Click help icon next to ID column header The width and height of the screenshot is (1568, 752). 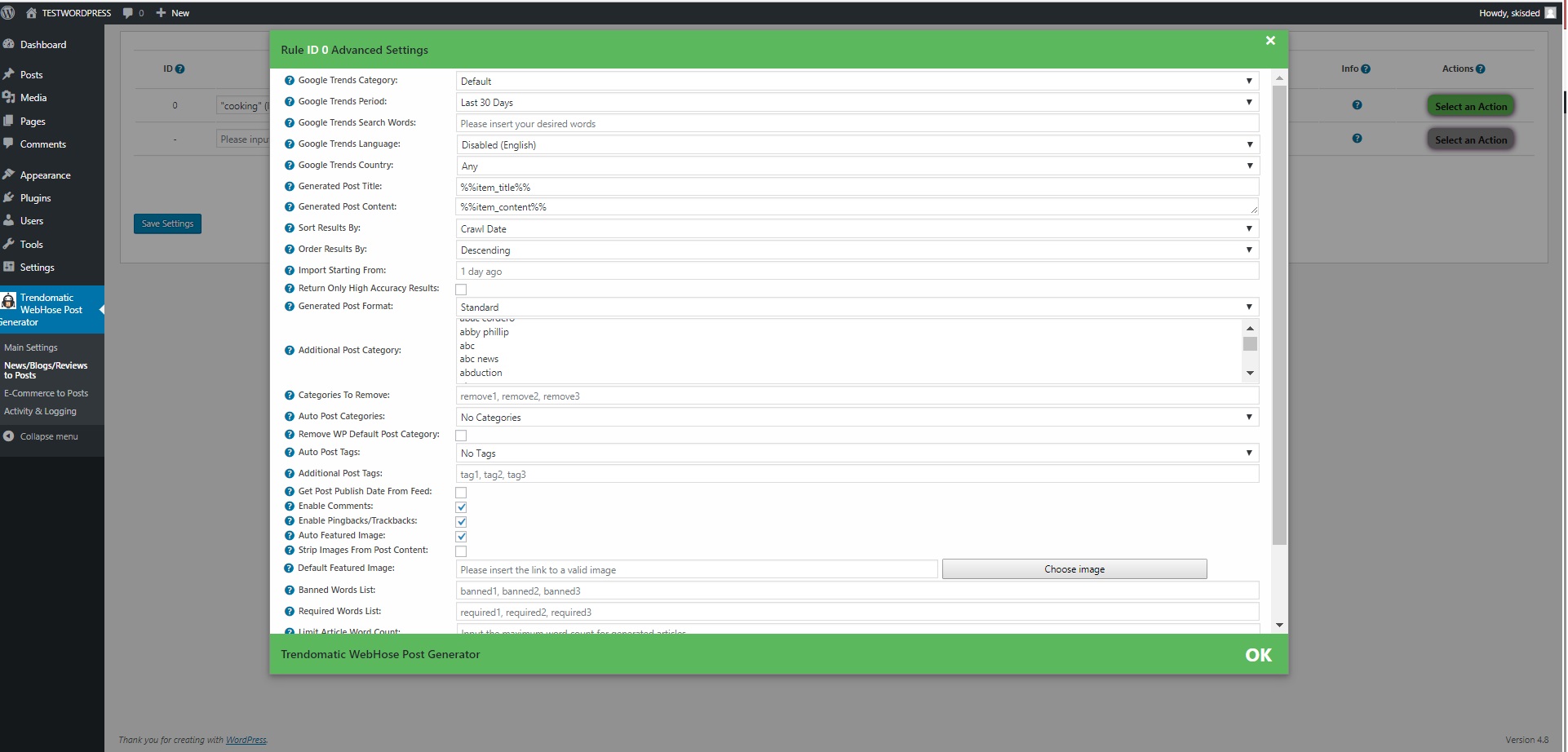pyautogui.click(x=180, y=69)
